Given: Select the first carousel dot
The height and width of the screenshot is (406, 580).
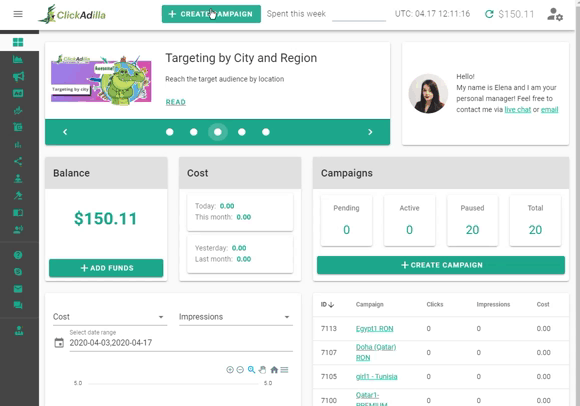Looking at the screenshot, I should pyautogui.click(x=170, y=132).
